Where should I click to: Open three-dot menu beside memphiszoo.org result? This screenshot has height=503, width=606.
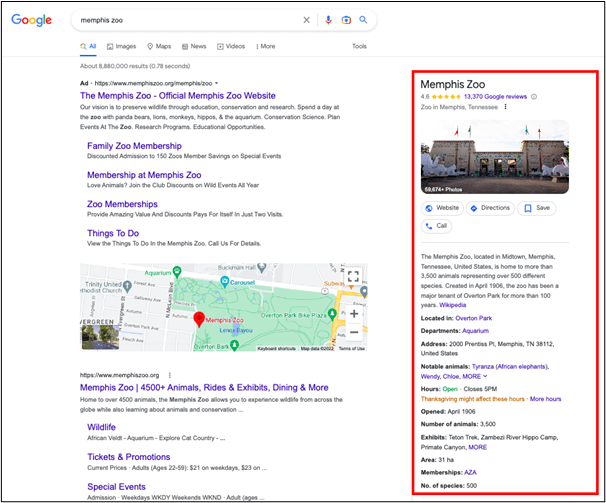(170, 375)
